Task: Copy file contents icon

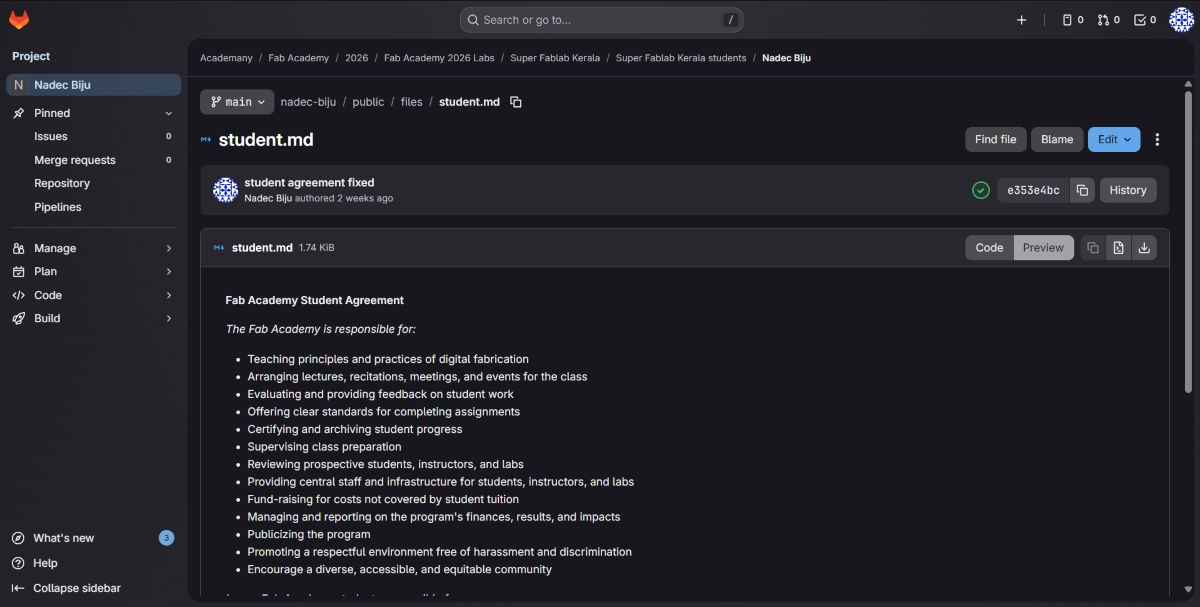Action: point(1093,248)
